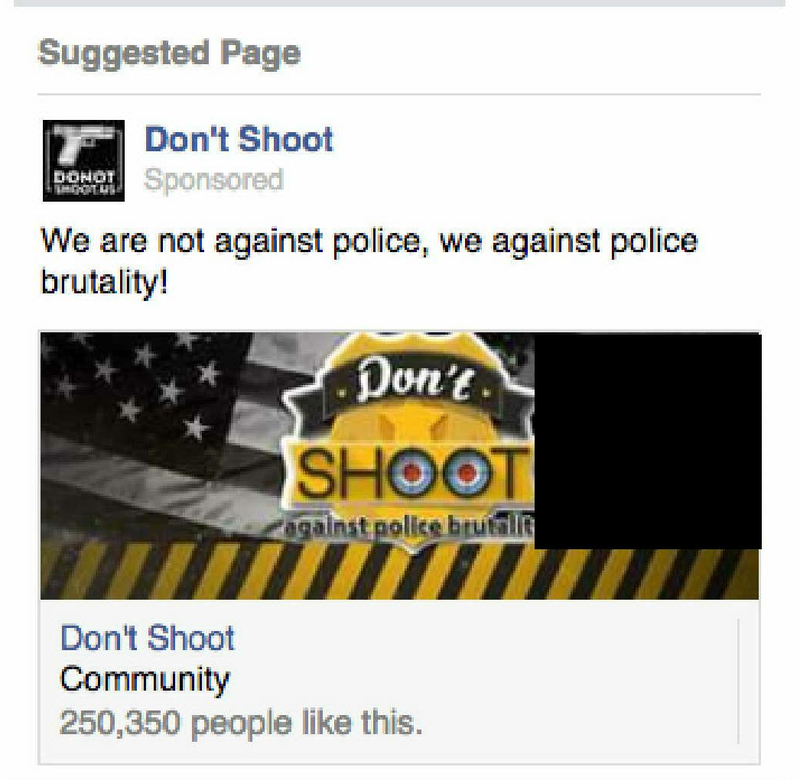This screenshot has height=780, width=800.
Task: Click the left bullseye in the SHOOT logo
Action: [x=413, y=473]
